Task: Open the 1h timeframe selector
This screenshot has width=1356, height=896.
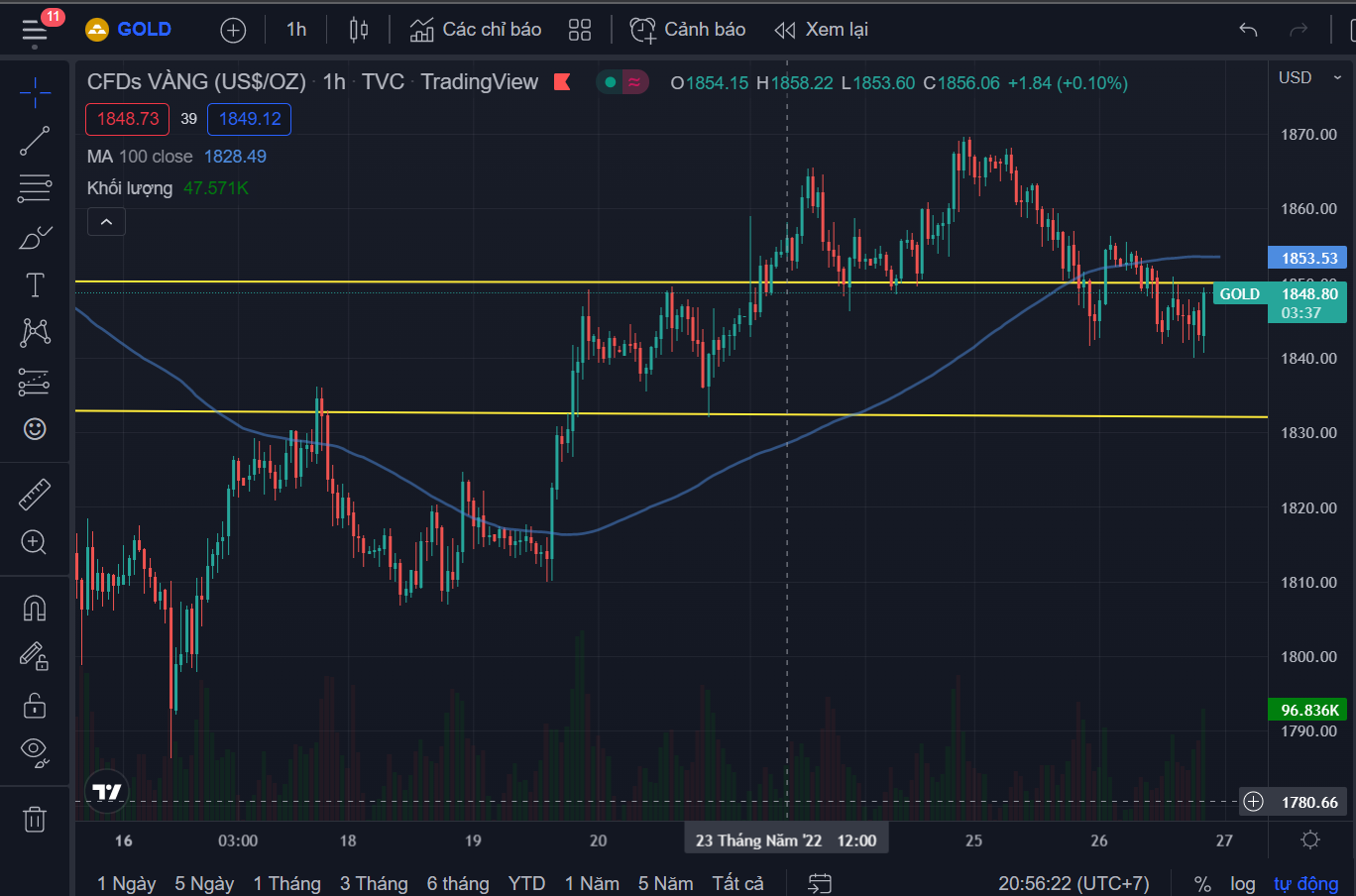Action: click(296, 30)
